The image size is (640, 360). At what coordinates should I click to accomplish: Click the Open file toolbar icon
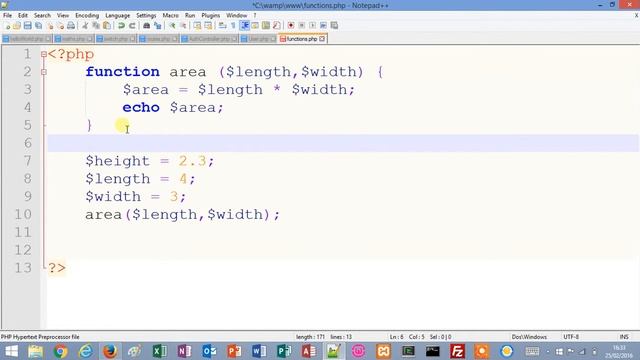(17, 26)
